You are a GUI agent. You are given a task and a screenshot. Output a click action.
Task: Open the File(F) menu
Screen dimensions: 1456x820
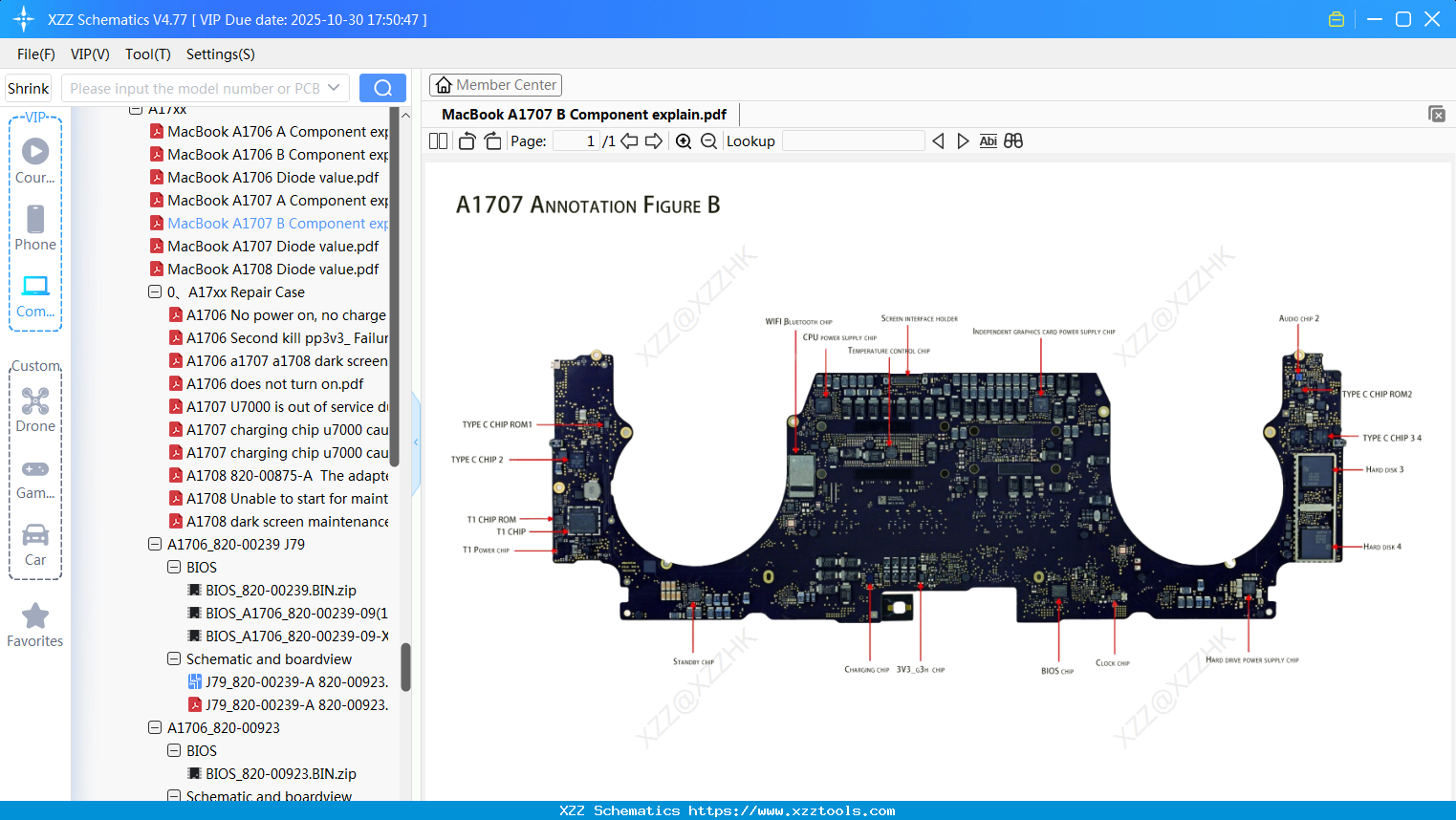point(36,54)
